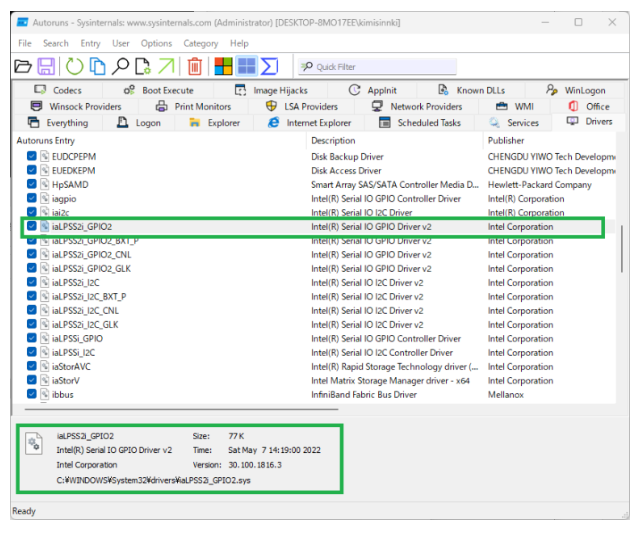Switch to the WinLogon tab
Screen dimensions: 644x534
[575, 90]
